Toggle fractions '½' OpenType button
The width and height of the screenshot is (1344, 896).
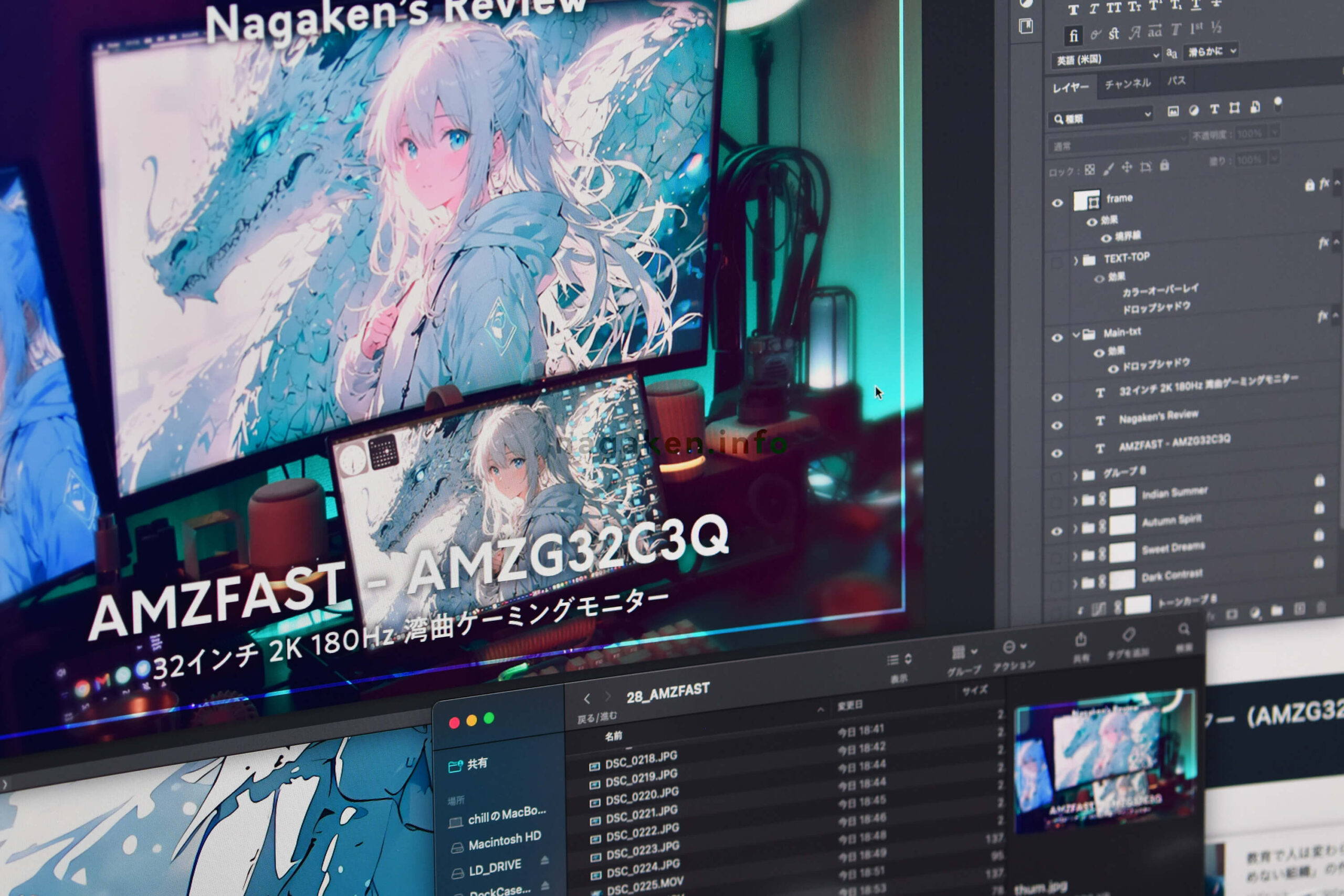pyautogui.click(x=1216, y=27)
